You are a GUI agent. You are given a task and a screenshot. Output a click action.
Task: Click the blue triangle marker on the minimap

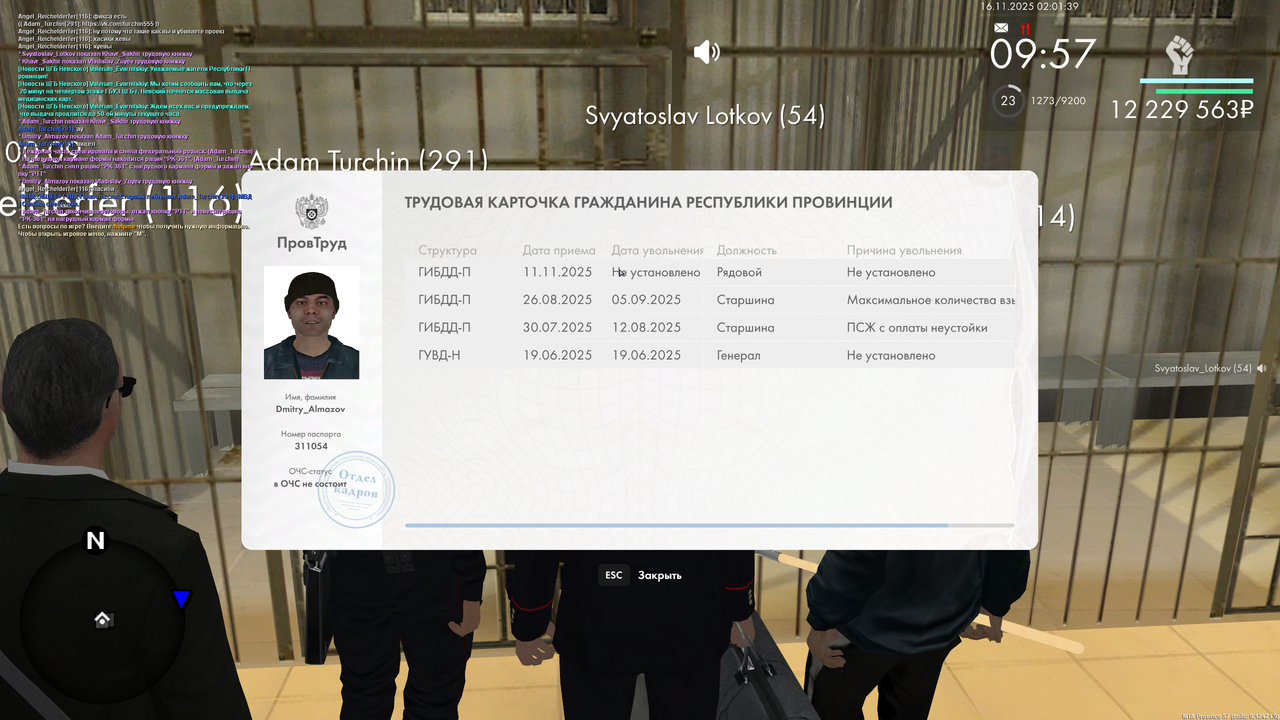click(181, 599)
